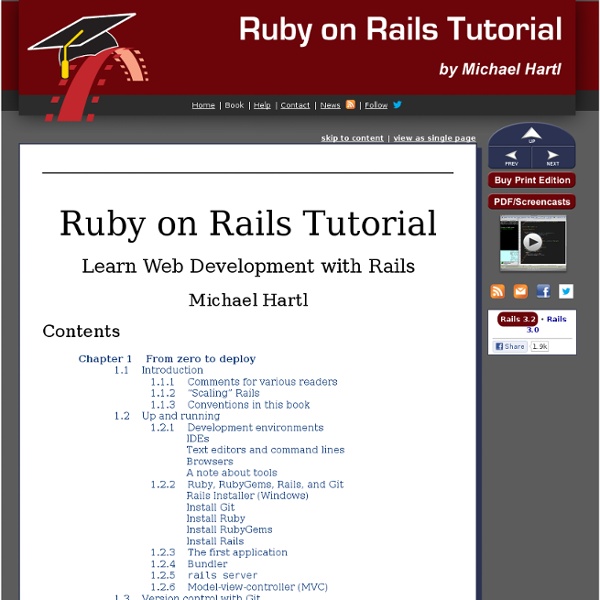Screen dimensions: 600x600
Task: Select the Rails 3.2 version pill
Action: [x=517, y=319]
